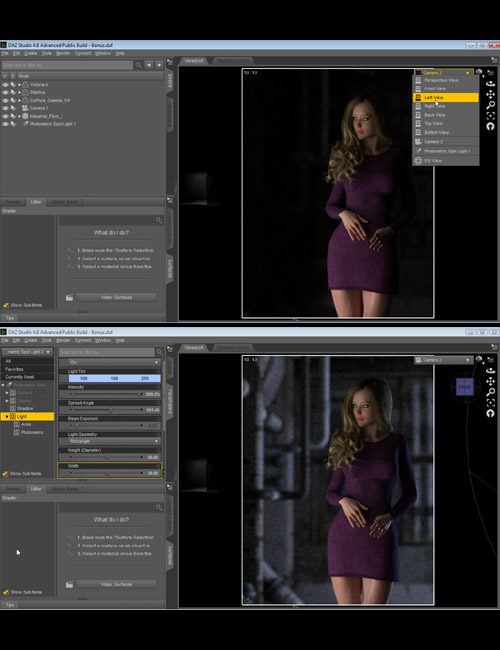Screen dimensions: 500x650
Task: Open the Spot Light 2 selection dropdown
Action: pos(27,352)
